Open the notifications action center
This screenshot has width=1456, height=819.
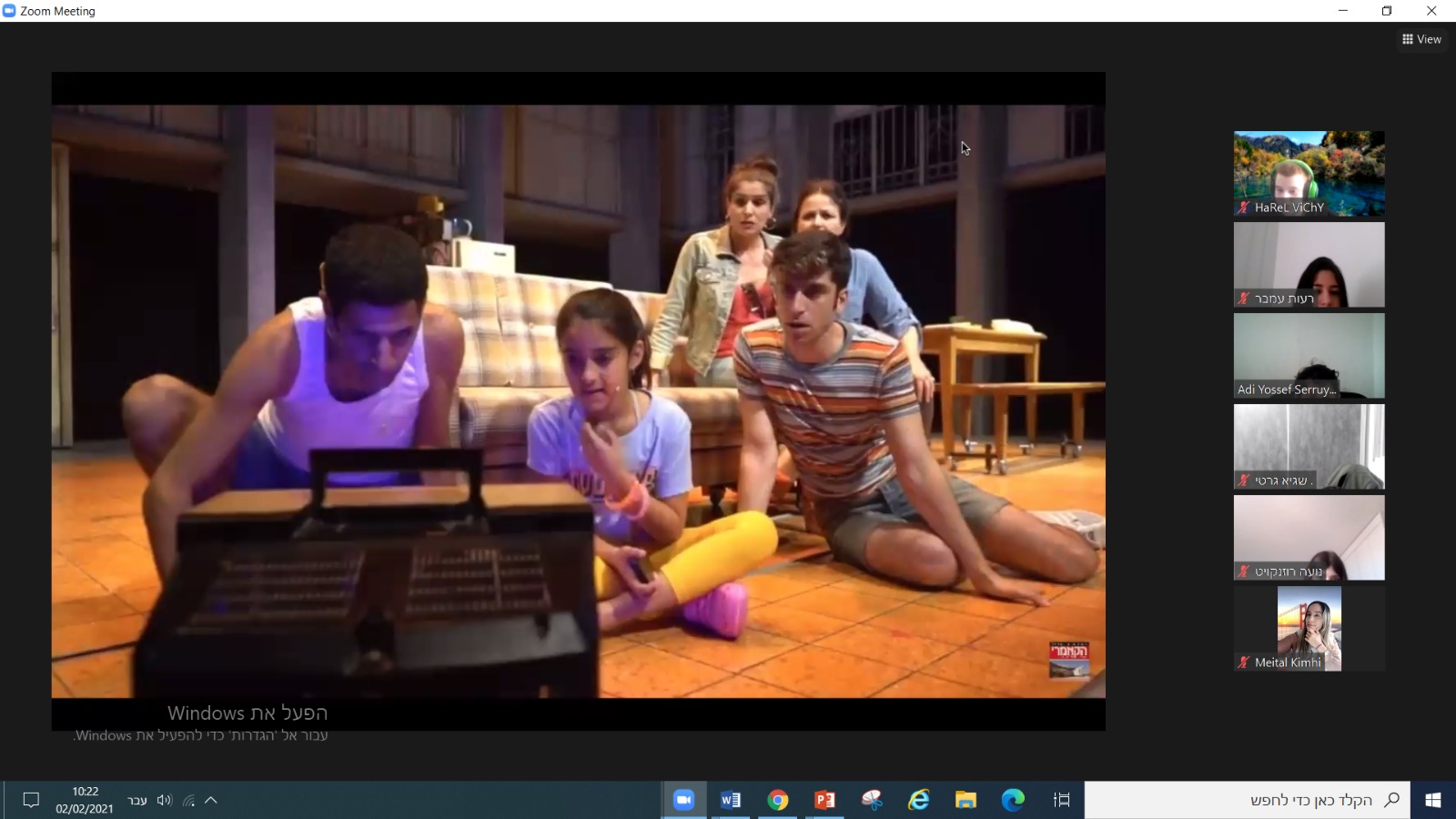31,800
